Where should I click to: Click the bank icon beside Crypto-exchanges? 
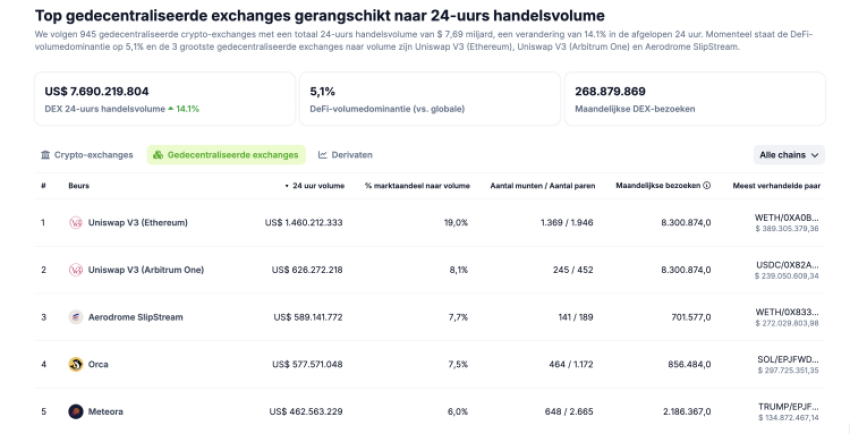click(45, 155)
